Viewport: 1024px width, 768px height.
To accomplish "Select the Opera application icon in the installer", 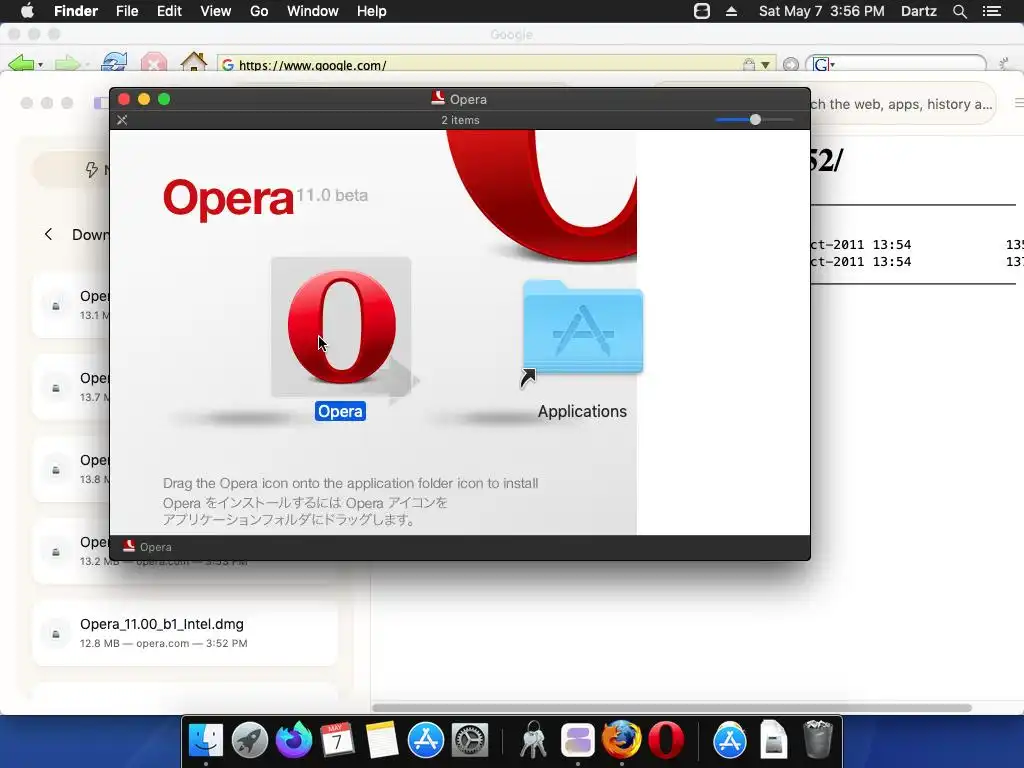I will point(341,327).
